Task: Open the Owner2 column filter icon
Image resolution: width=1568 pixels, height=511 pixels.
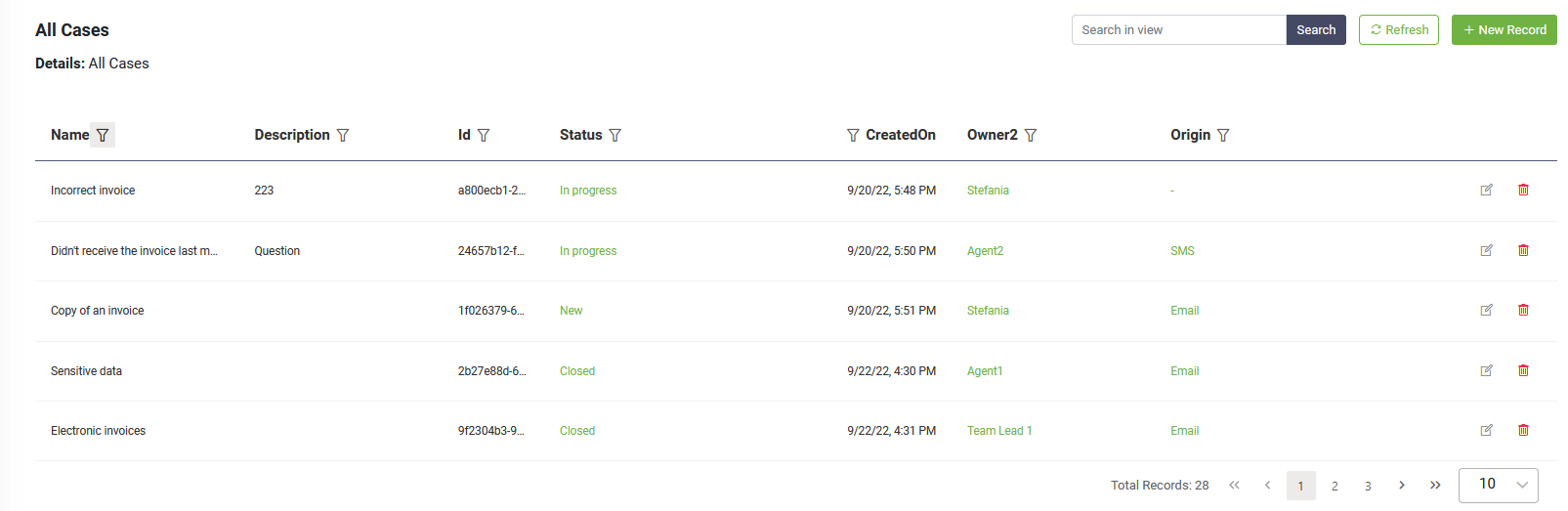Action: (x=1031, y=135)
